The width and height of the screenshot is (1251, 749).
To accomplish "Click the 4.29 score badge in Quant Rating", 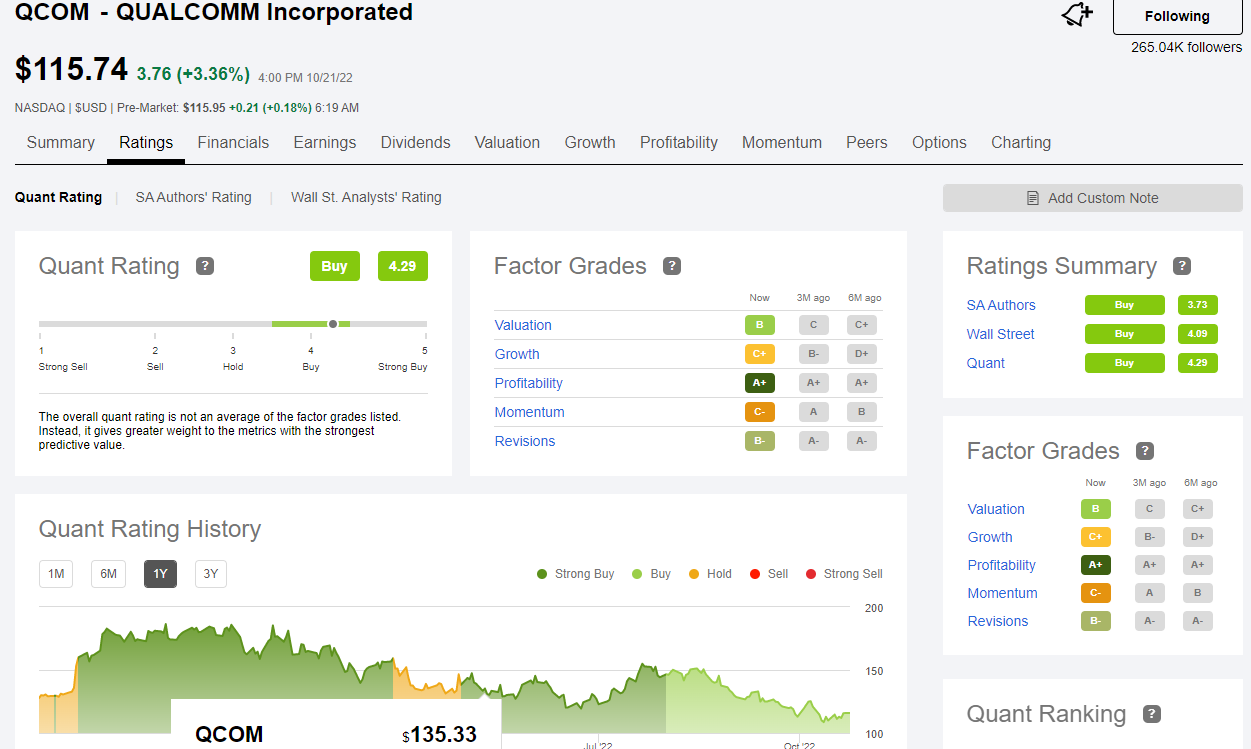I will click(402, 266).
